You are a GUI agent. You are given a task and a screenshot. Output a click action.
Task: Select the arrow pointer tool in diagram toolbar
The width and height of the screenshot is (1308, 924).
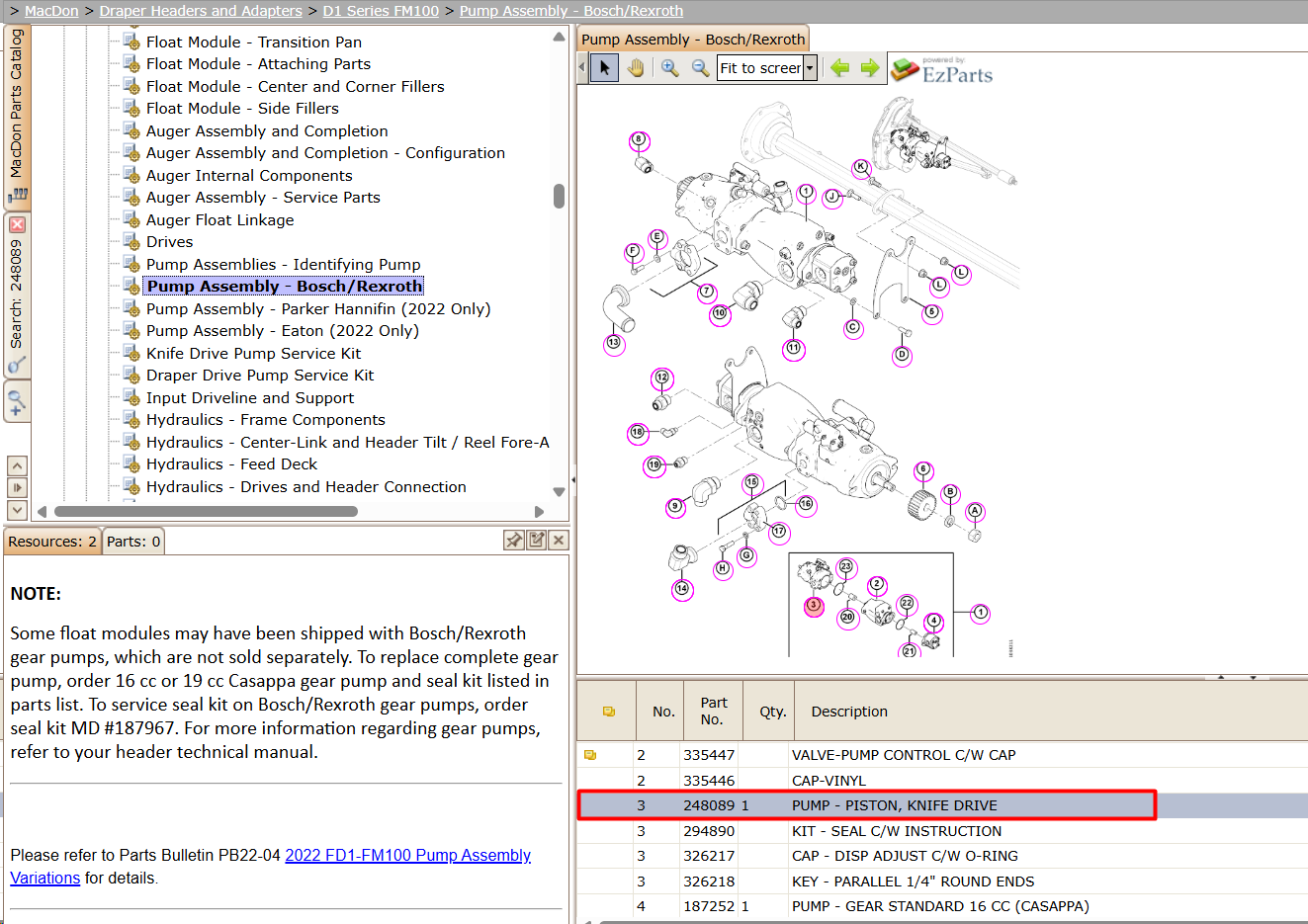point(604,68)
